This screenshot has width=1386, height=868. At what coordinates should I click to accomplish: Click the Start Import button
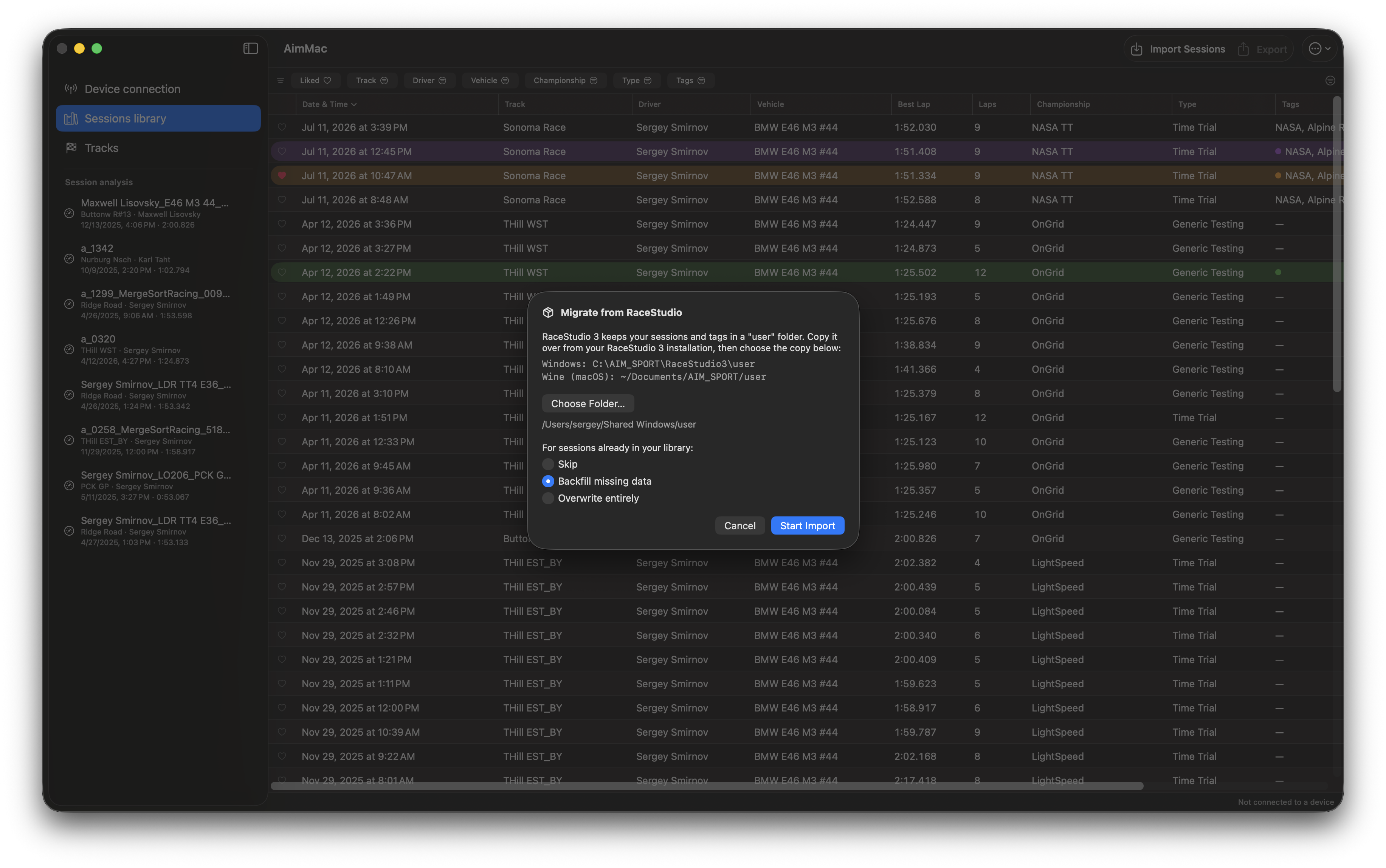[807, 525]
